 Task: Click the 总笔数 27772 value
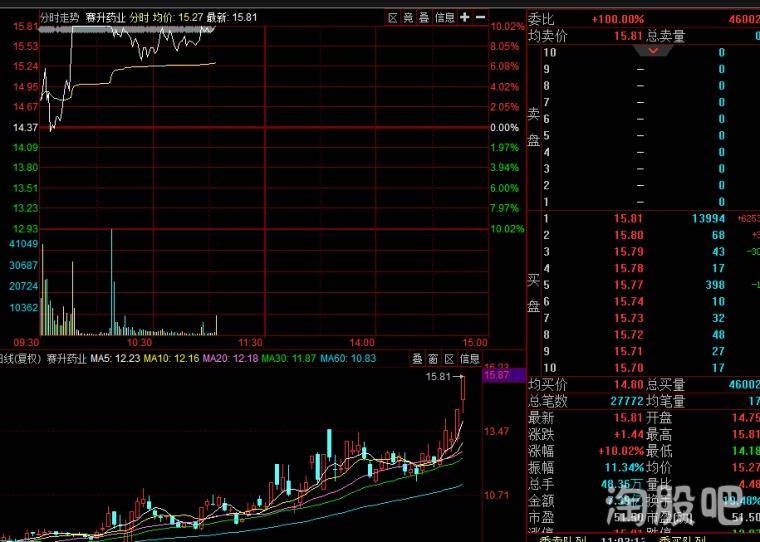point(627,401)
